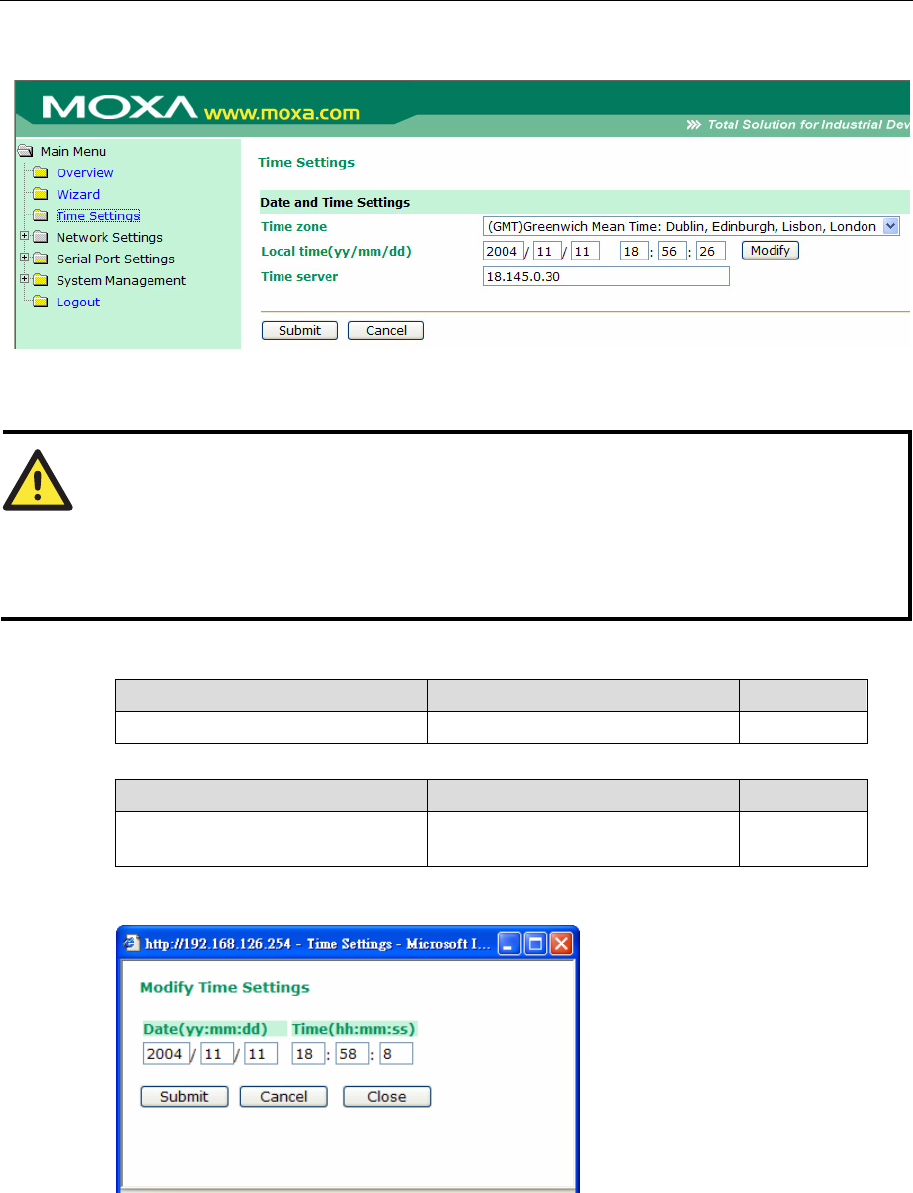The image size is (913, 1193).
Task: Click the Time server field 18.145.0.30
Action: 606,276
